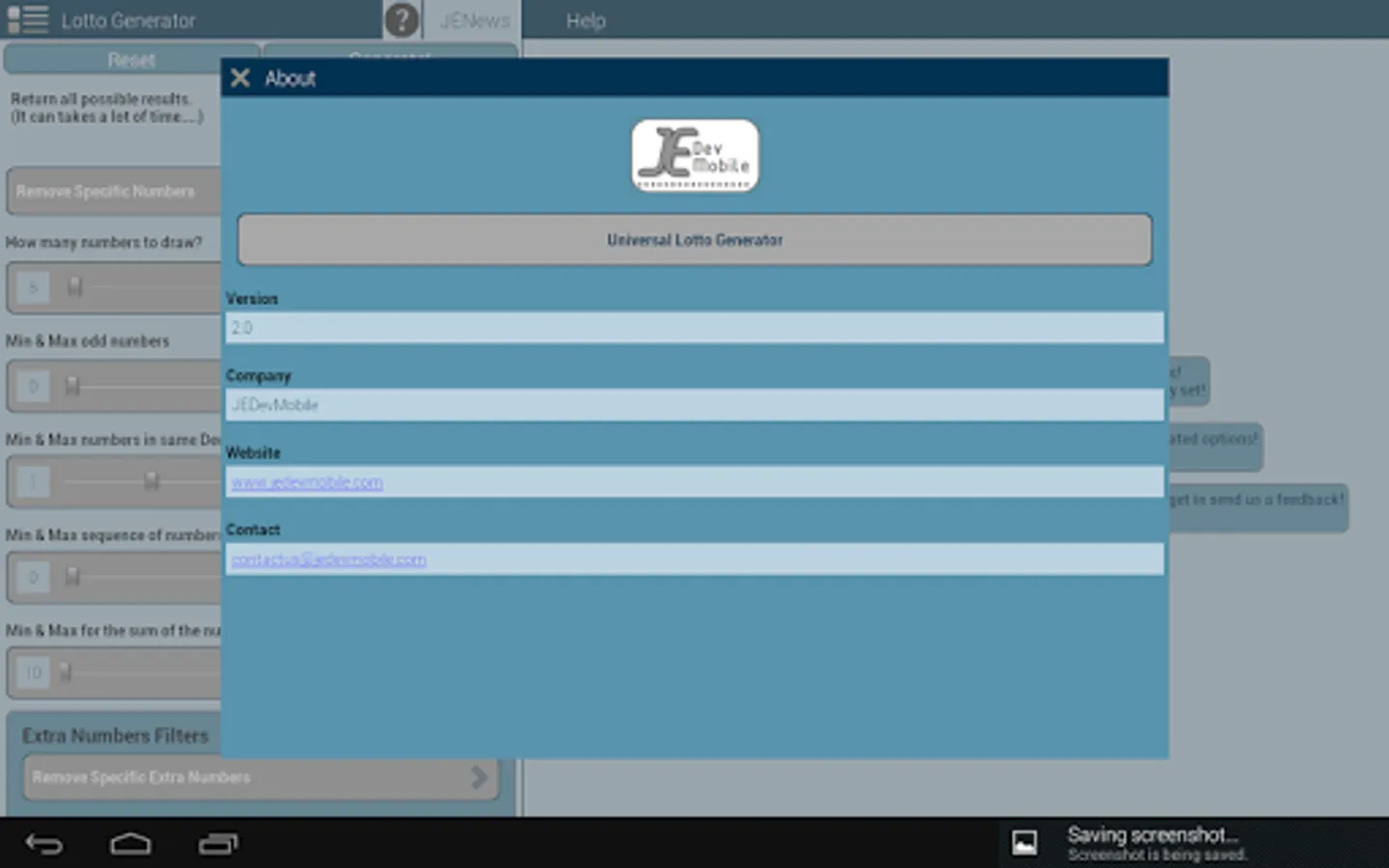This screenshot has width=1389, height=868.
Task: Open the menu list icon beside Lotto Generator
Action: [28, 19]
